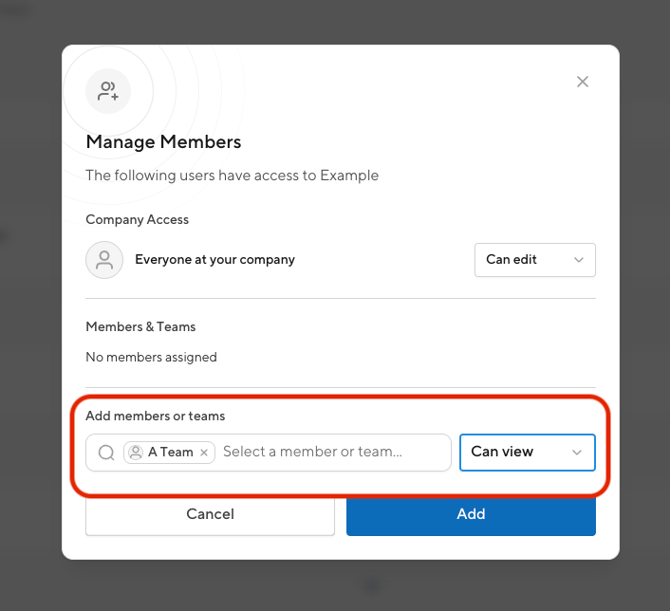Image resolution: width=670 pixels, height=611 pixels.
Task: Click the Manage Members heading
Action: (x=163, y=142)
